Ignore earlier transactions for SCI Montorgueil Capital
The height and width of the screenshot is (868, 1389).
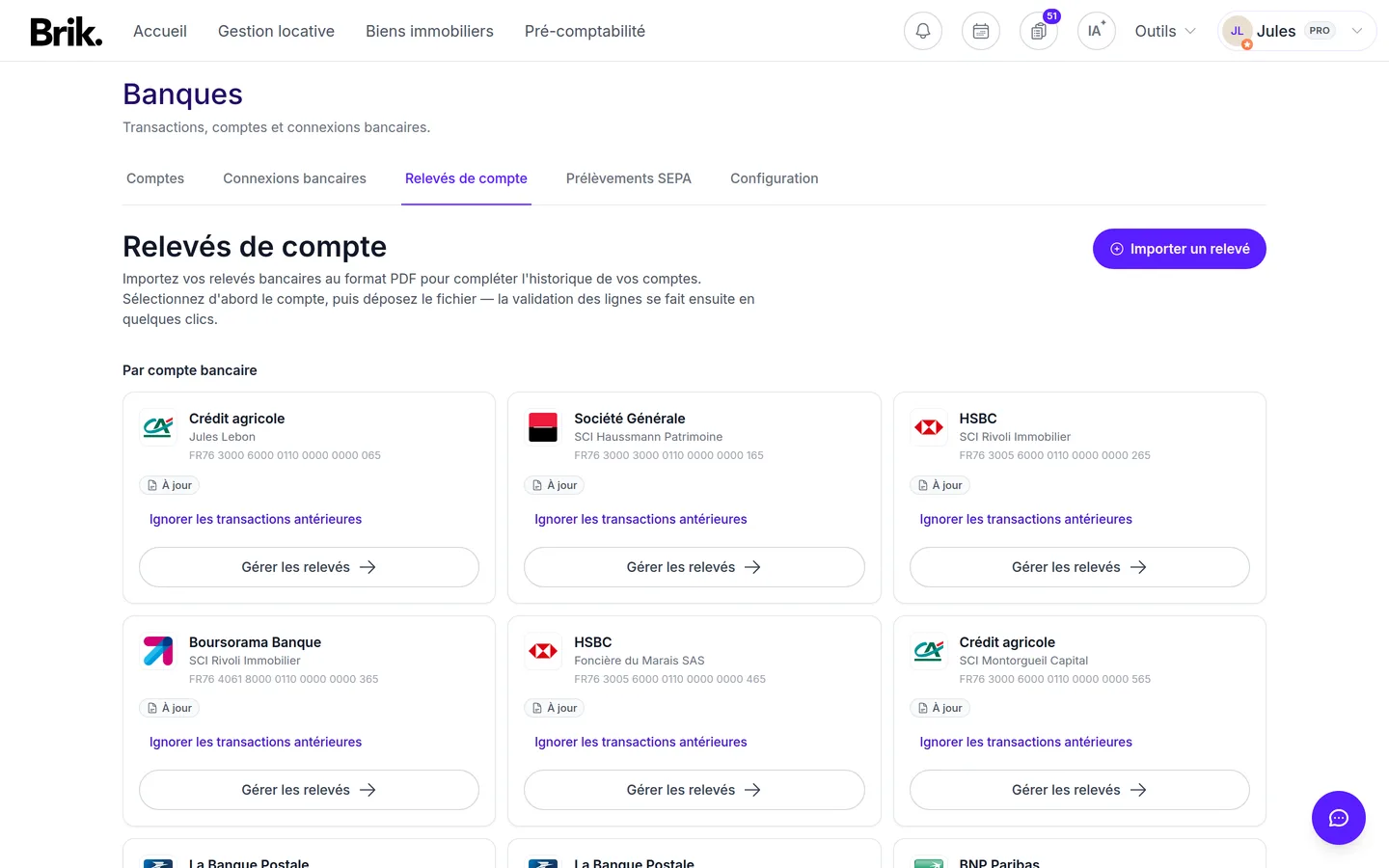coord(1025,742)
